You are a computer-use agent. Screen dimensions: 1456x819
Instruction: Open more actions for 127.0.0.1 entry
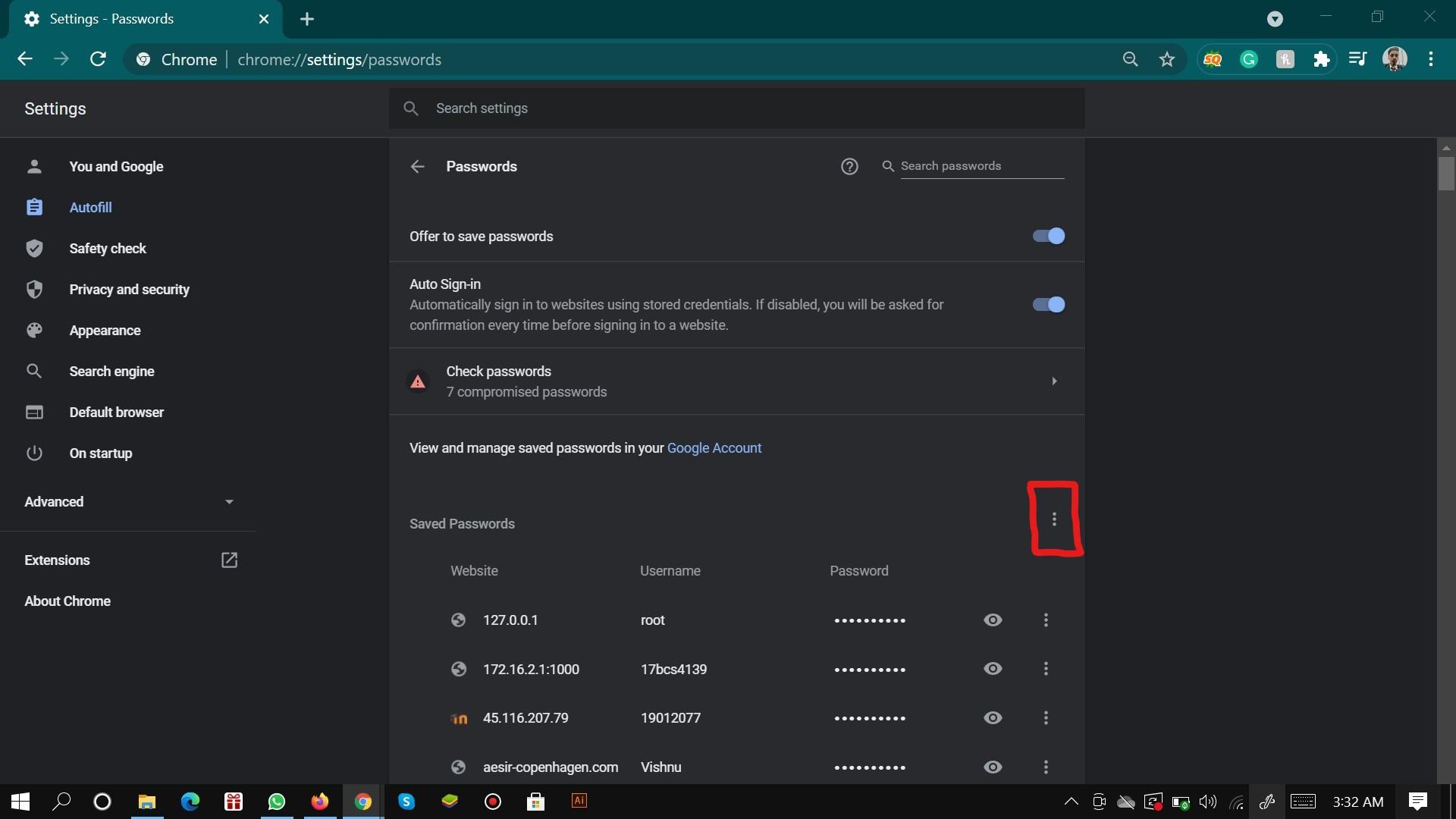(1046, 620)
